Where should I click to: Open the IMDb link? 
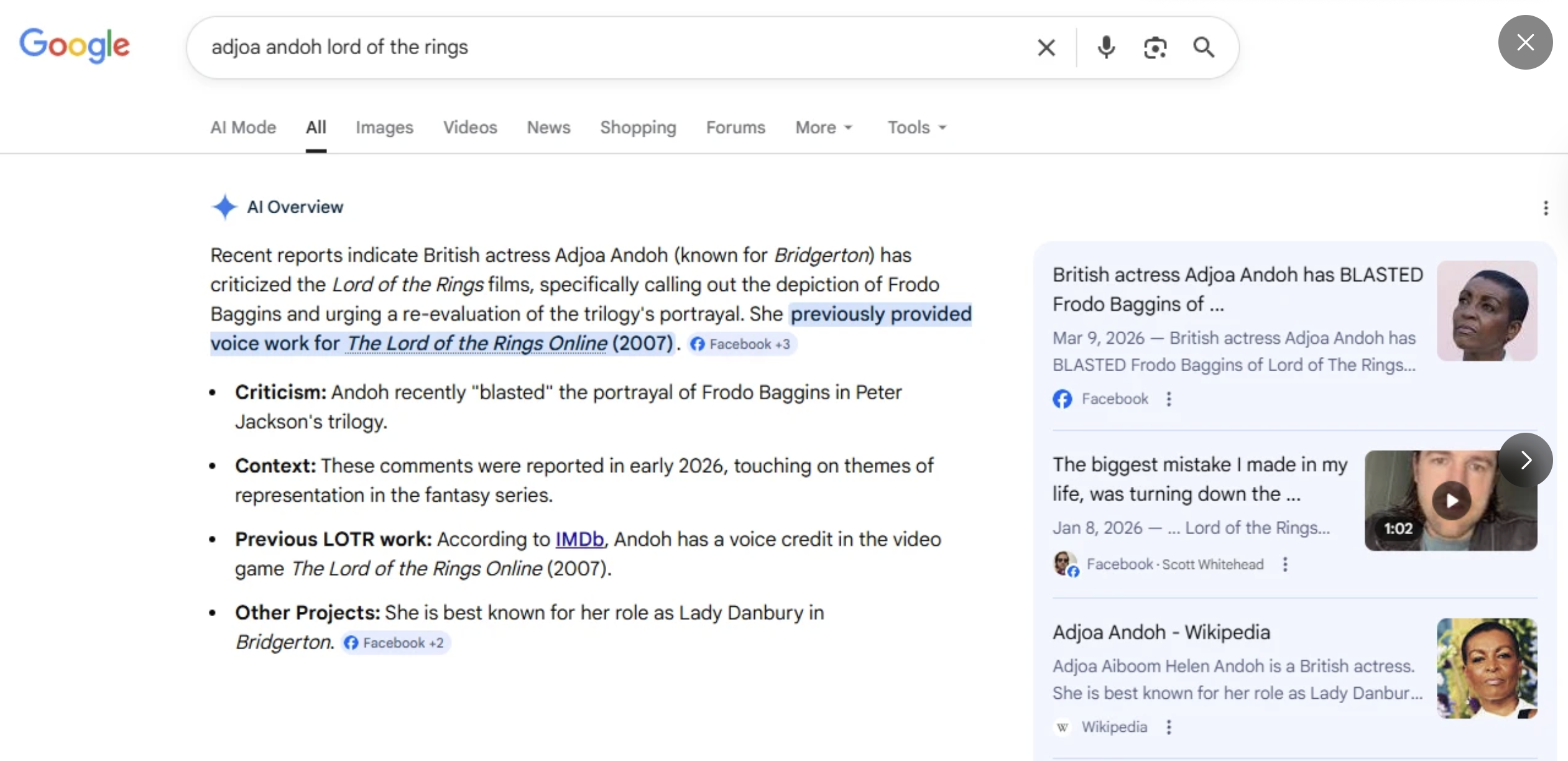[x=579, y=539]
